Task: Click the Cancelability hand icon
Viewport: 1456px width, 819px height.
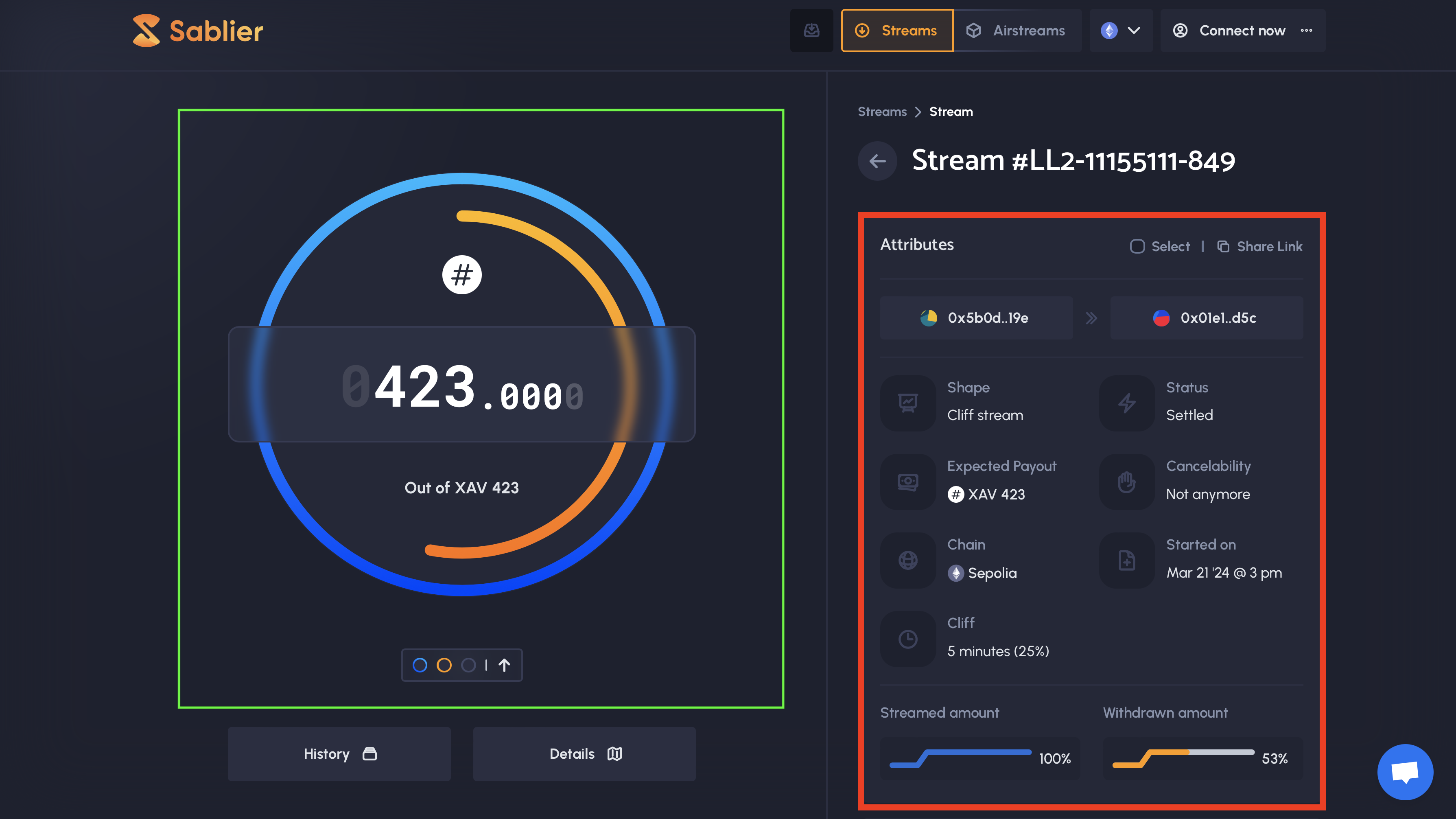Action: (x=1126, y=482)
